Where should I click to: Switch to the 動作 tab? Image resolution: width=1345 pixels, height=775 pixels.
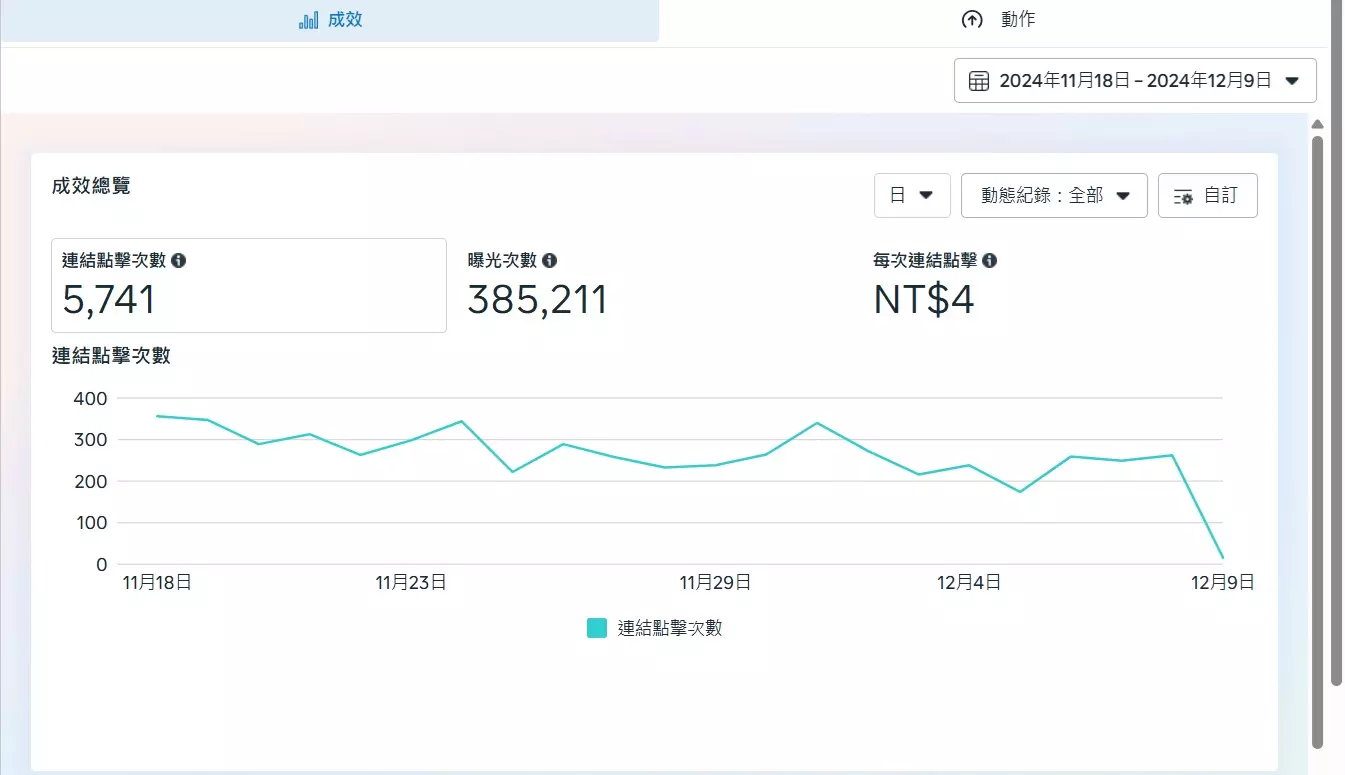pyautogui.click(x=1017, y=20)
